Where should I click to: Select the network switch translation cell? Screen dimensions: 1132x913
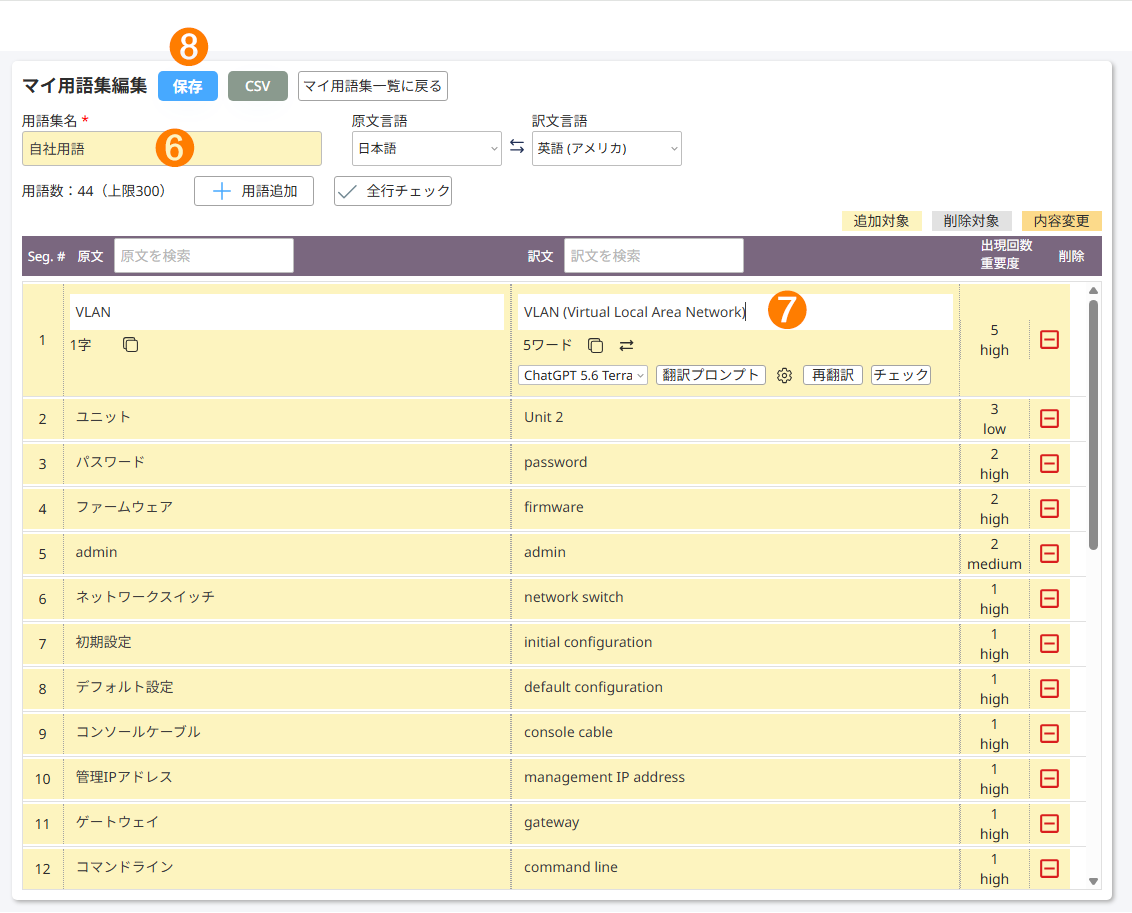pyautogui.click(x=735, y=598)
